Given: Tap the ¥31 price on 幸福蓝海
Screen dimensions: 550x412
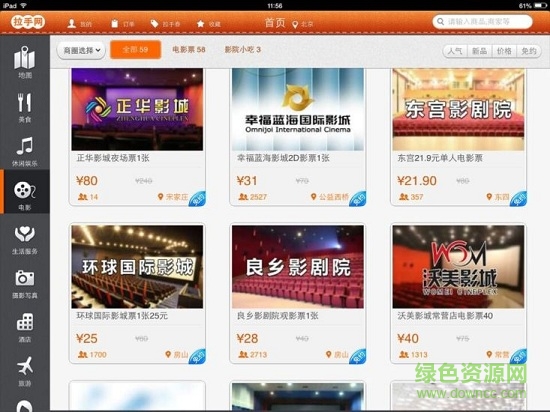Looking at the screenshot, I should pos(247,181).
